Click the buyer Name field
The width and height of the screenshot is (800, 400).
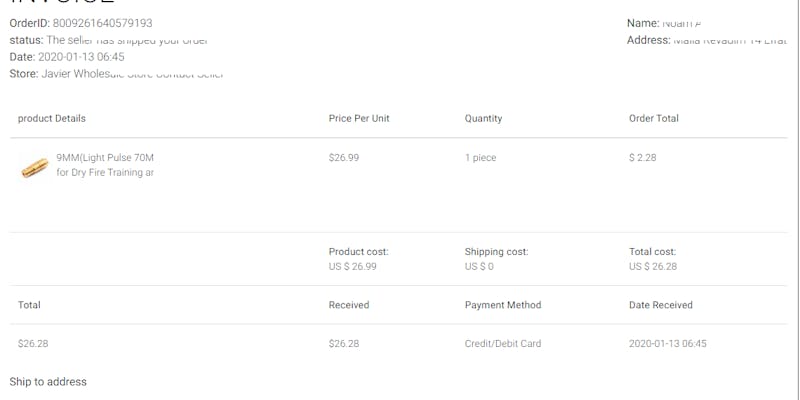[x=666, y=23]
